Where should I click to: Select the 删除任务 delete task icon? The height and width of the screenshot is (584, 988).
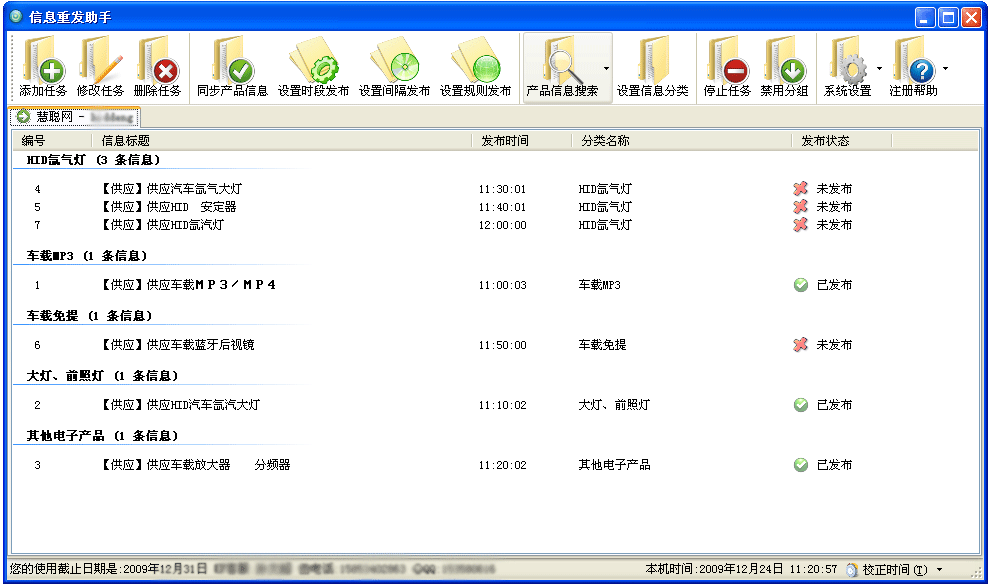point(157,67)
